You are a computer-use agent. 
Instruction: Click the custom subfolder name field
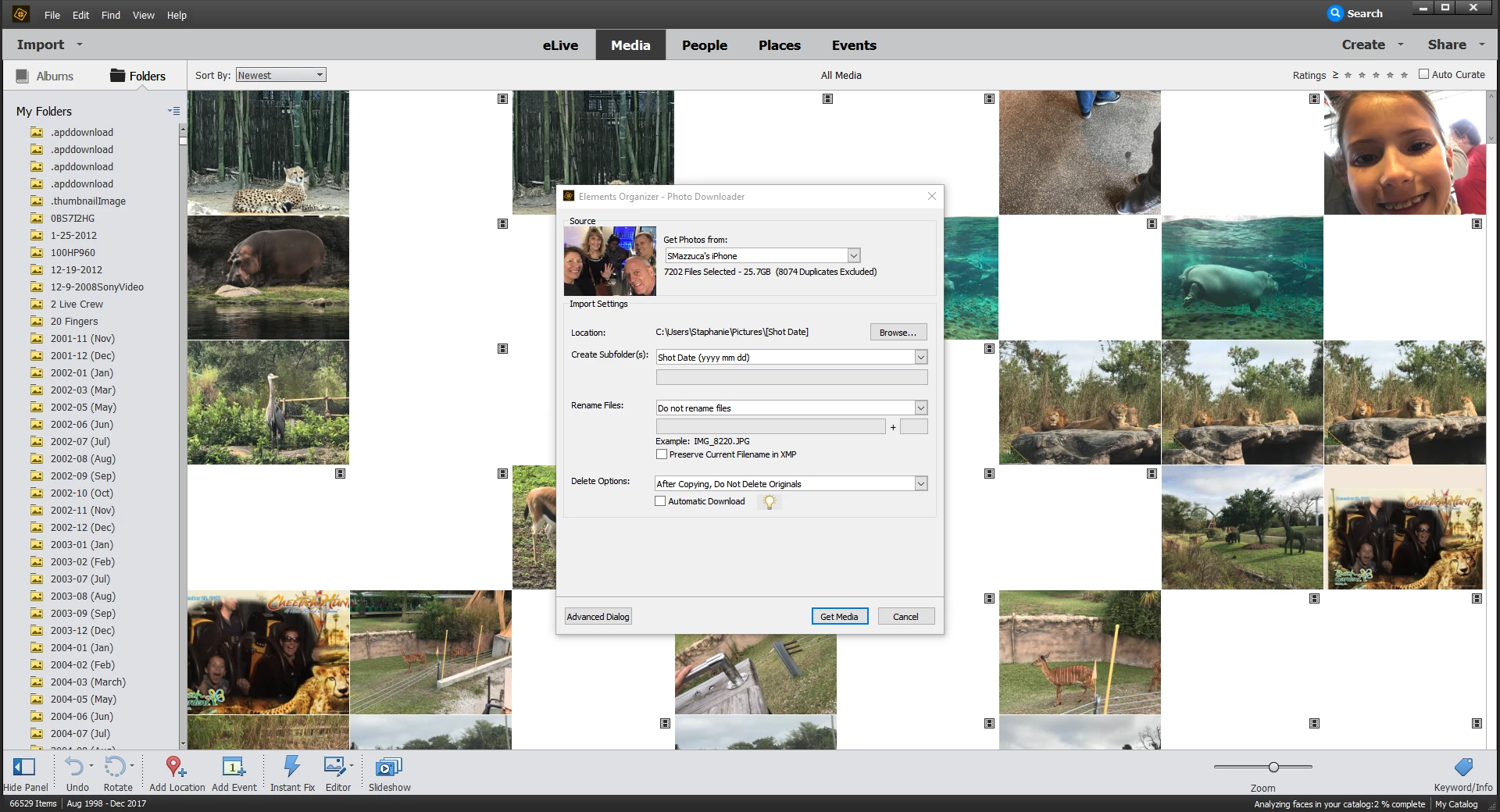(x=792, y=377)
